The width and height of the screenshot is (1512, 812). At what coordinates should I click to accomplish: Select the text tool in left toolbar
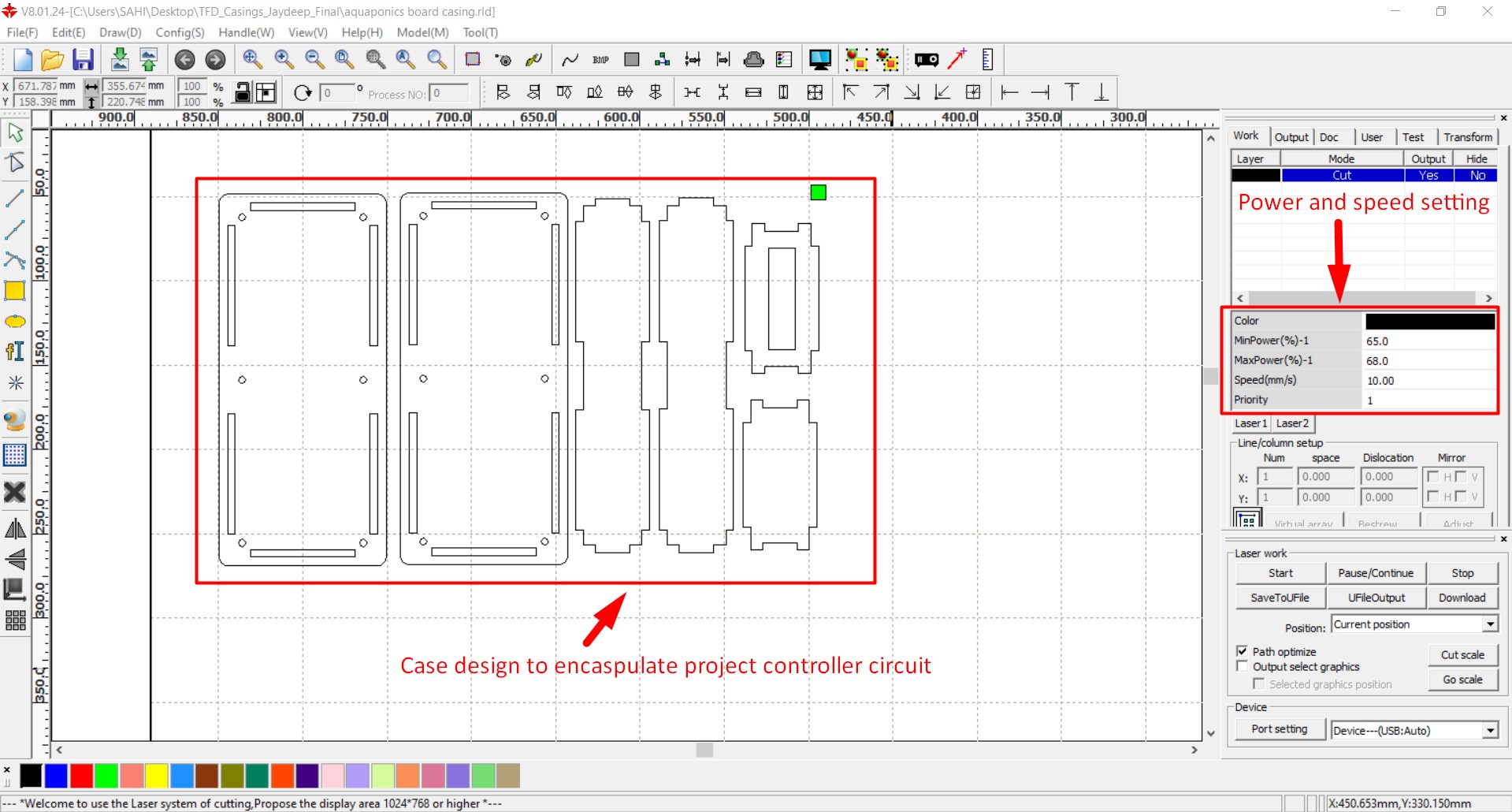pos(15,352)
